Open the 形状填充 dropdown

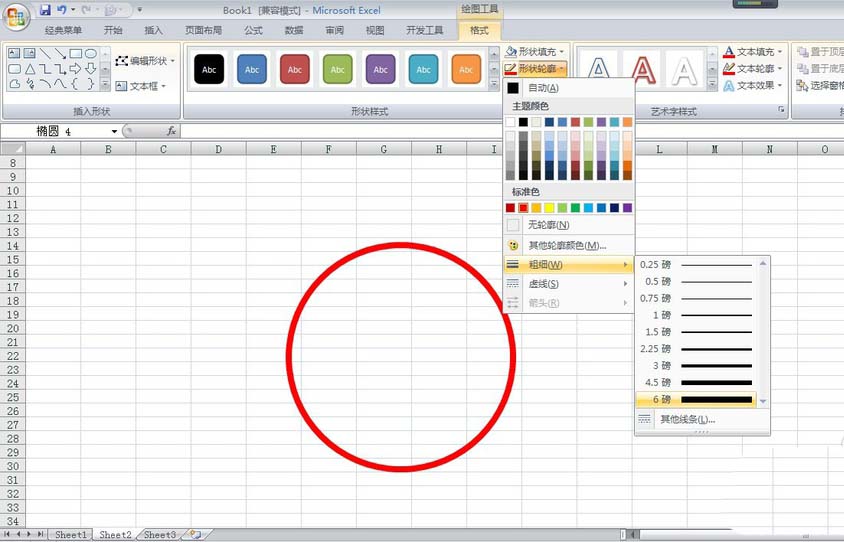coord(534,52)
